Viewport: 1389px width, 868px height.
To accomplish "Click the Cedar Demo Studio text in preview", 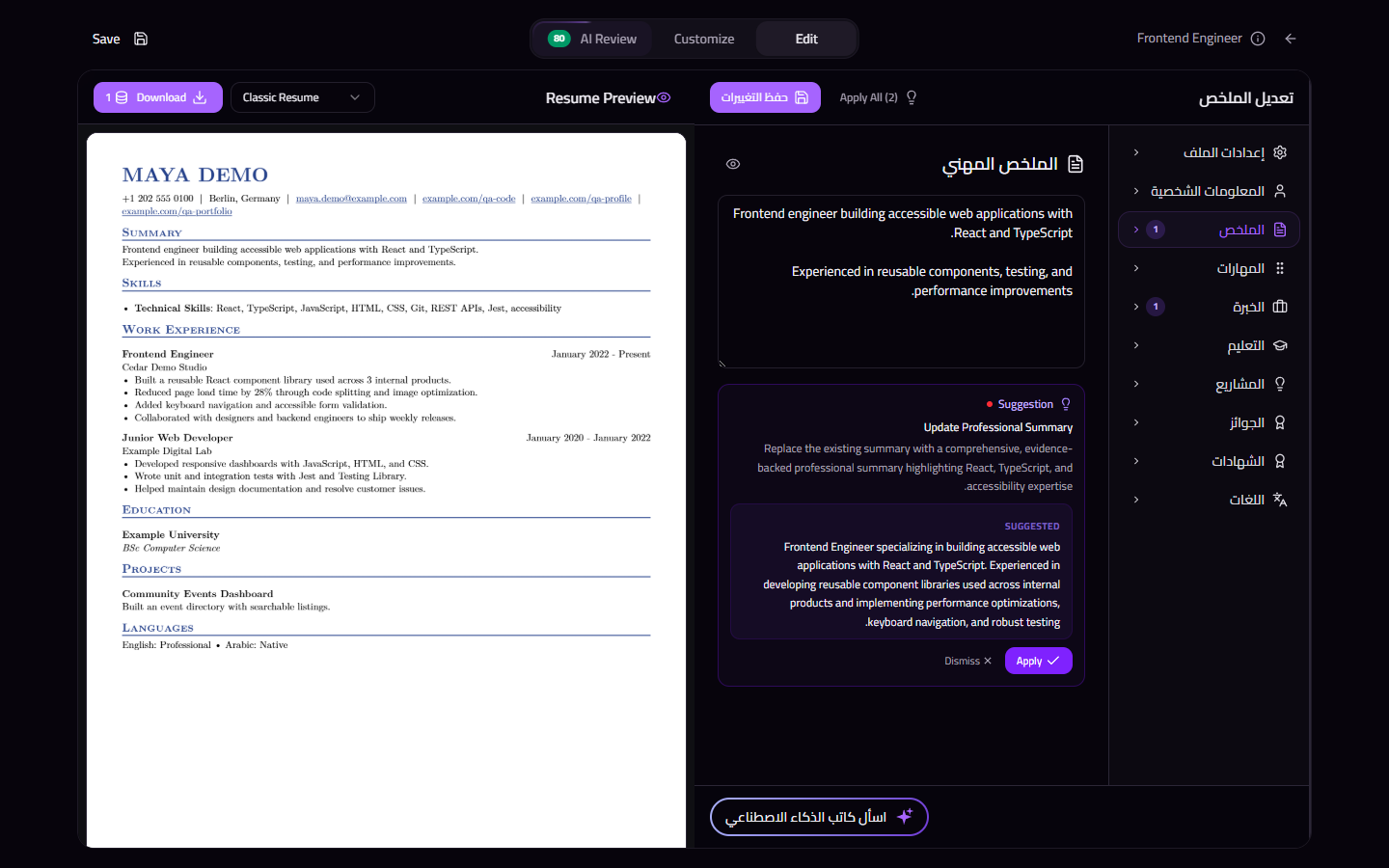I will click(164, 367).
